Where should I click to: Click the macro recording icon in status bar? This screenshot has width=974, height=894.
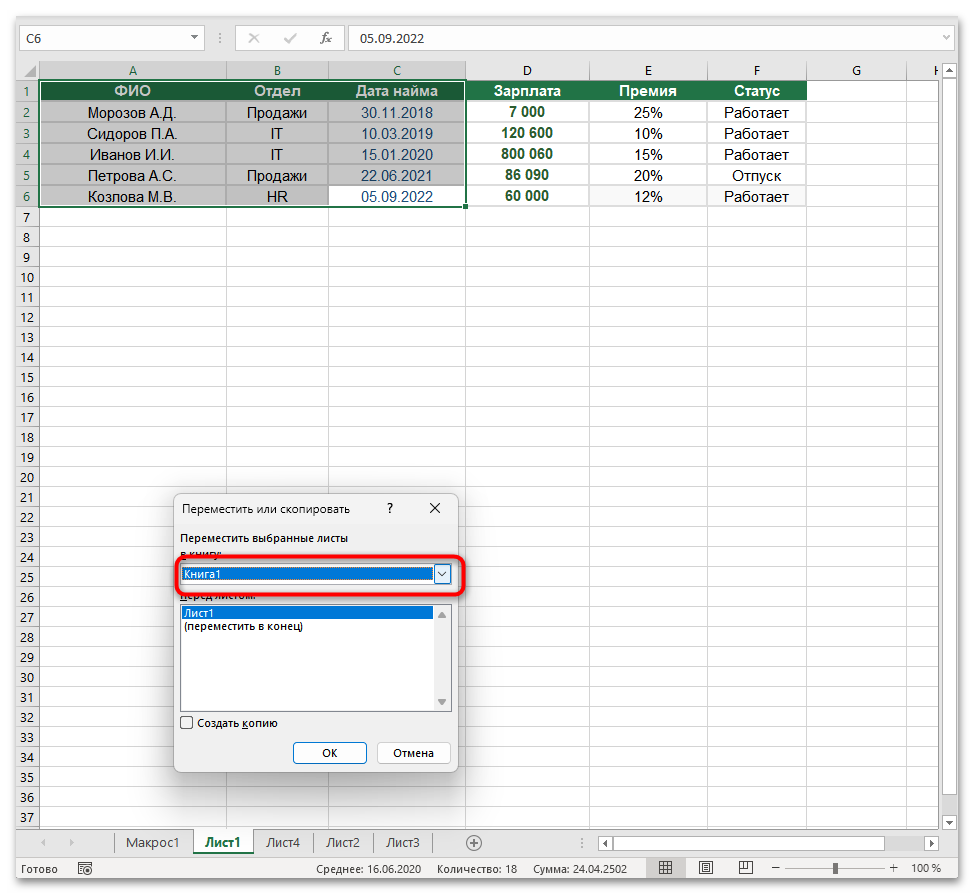click(85, 868)
